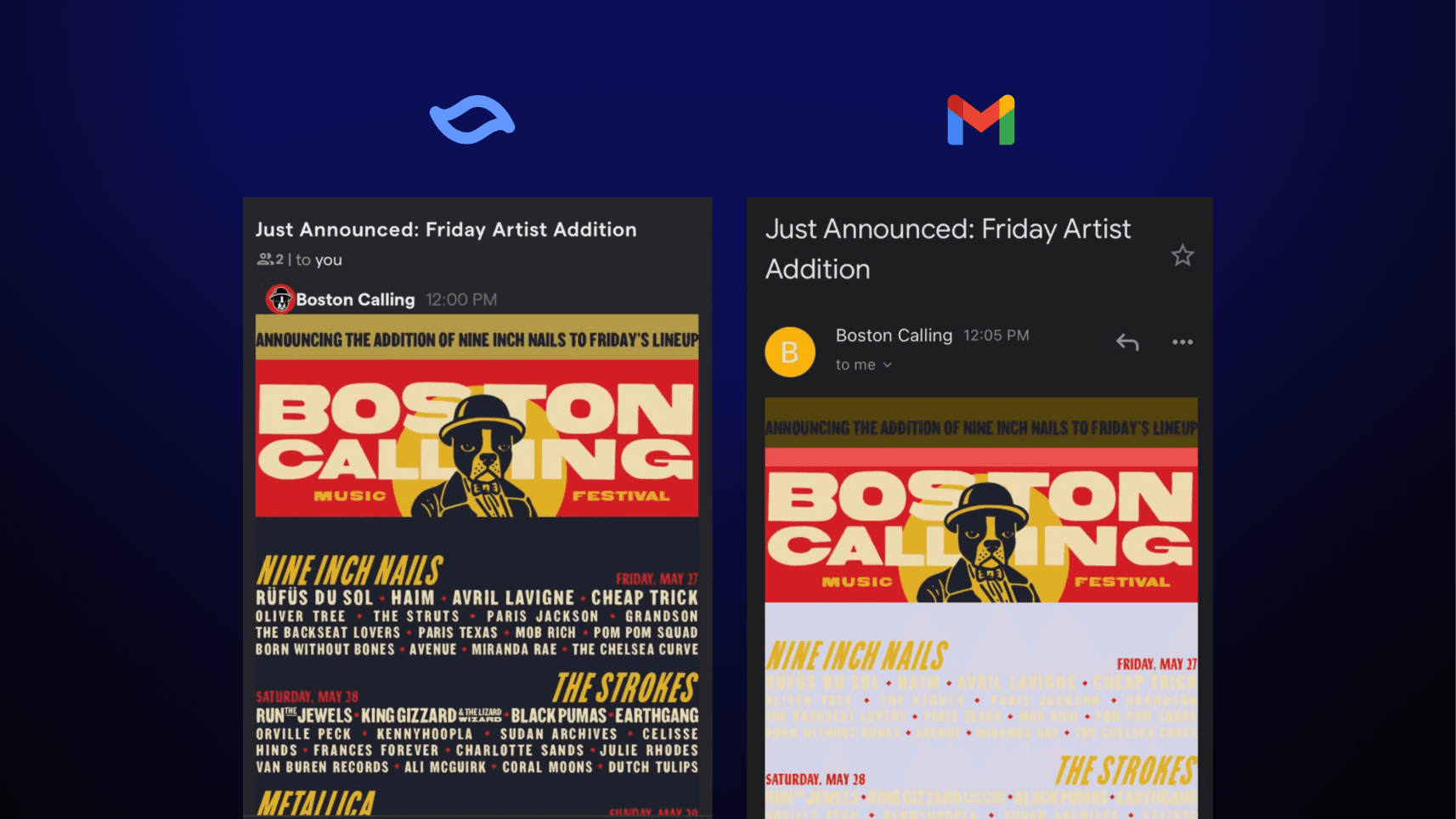1456x819 pixels.
Task: Click the Nine Inch Nails headline in left email
Action: 350,571
